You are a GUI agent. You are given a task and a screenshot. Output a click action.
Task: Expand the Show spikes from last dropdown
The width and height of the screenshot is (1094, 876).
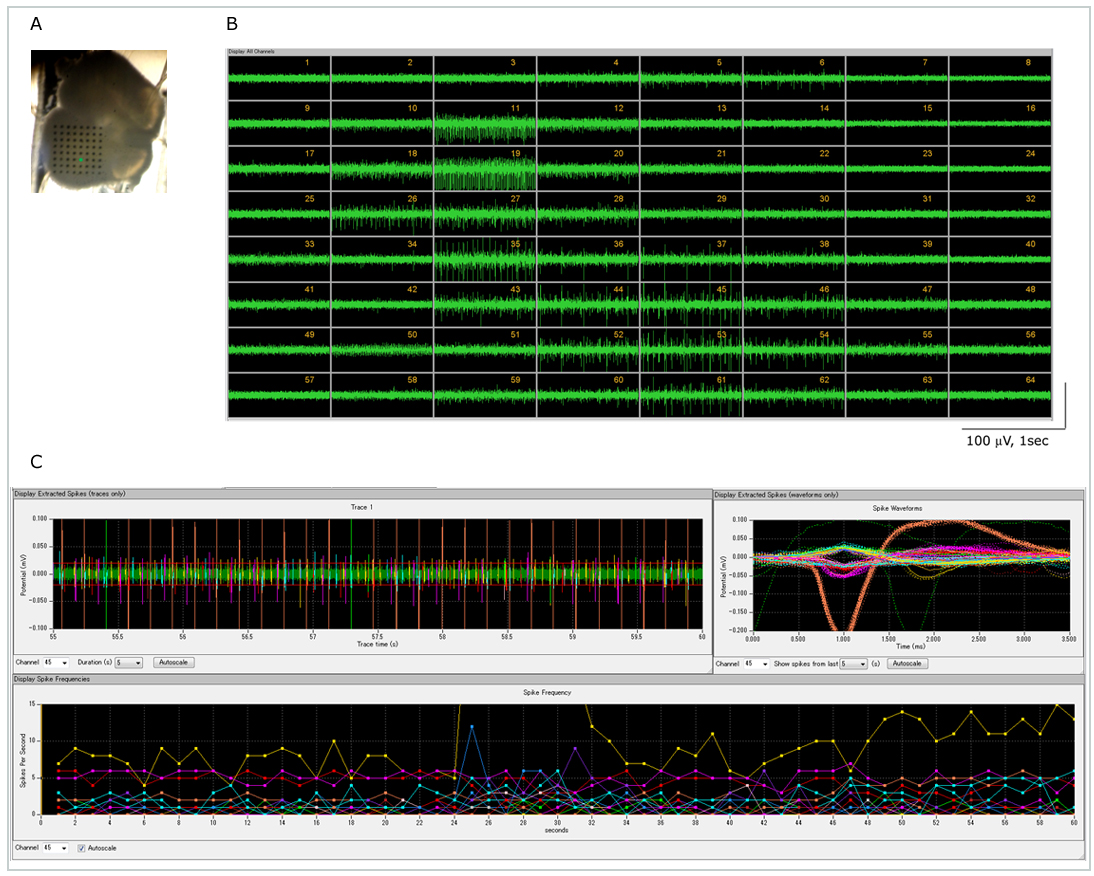[x=851, y=663]
